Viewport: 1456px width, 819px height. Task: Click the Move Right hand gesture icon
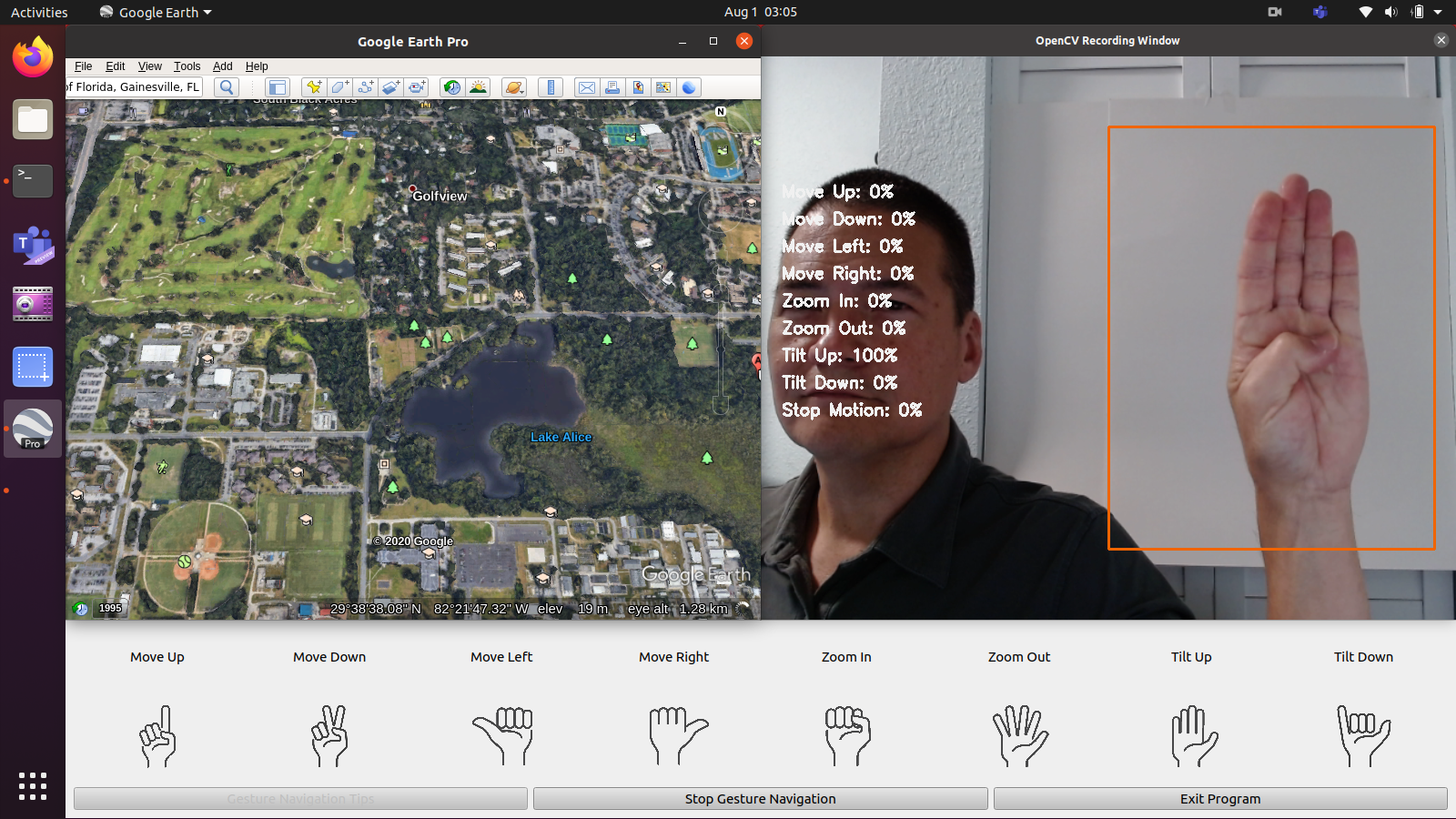coord(677,735)
